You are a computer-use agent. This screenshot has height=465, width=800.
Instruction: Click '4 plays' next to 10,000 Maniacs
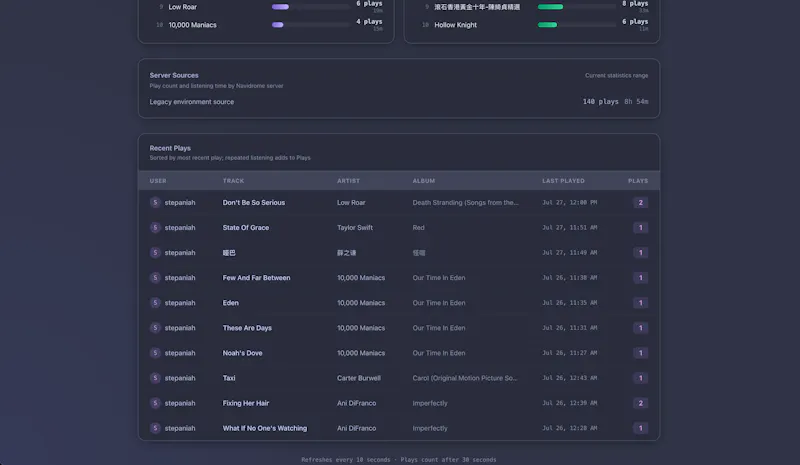tap(369, 21)
